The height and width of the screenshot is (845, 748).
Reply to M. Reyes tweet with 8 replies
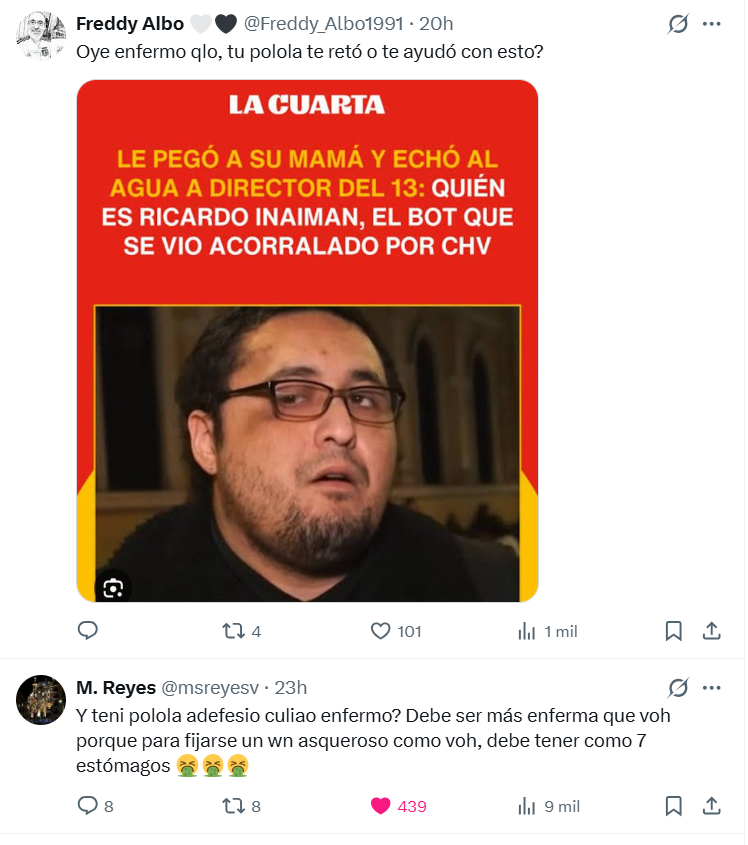click(95, 806)
